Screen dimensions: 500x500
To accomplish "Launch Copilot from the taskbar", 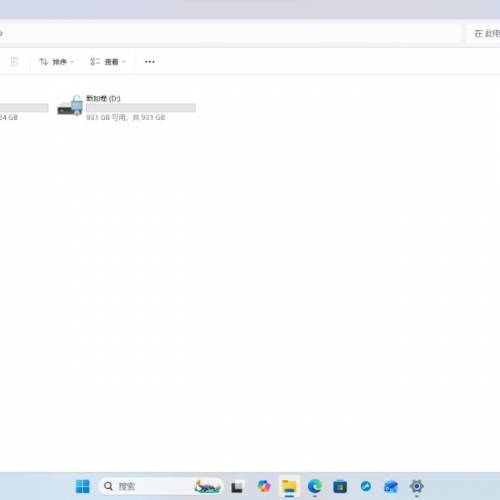I will click(x=264, y=486).
